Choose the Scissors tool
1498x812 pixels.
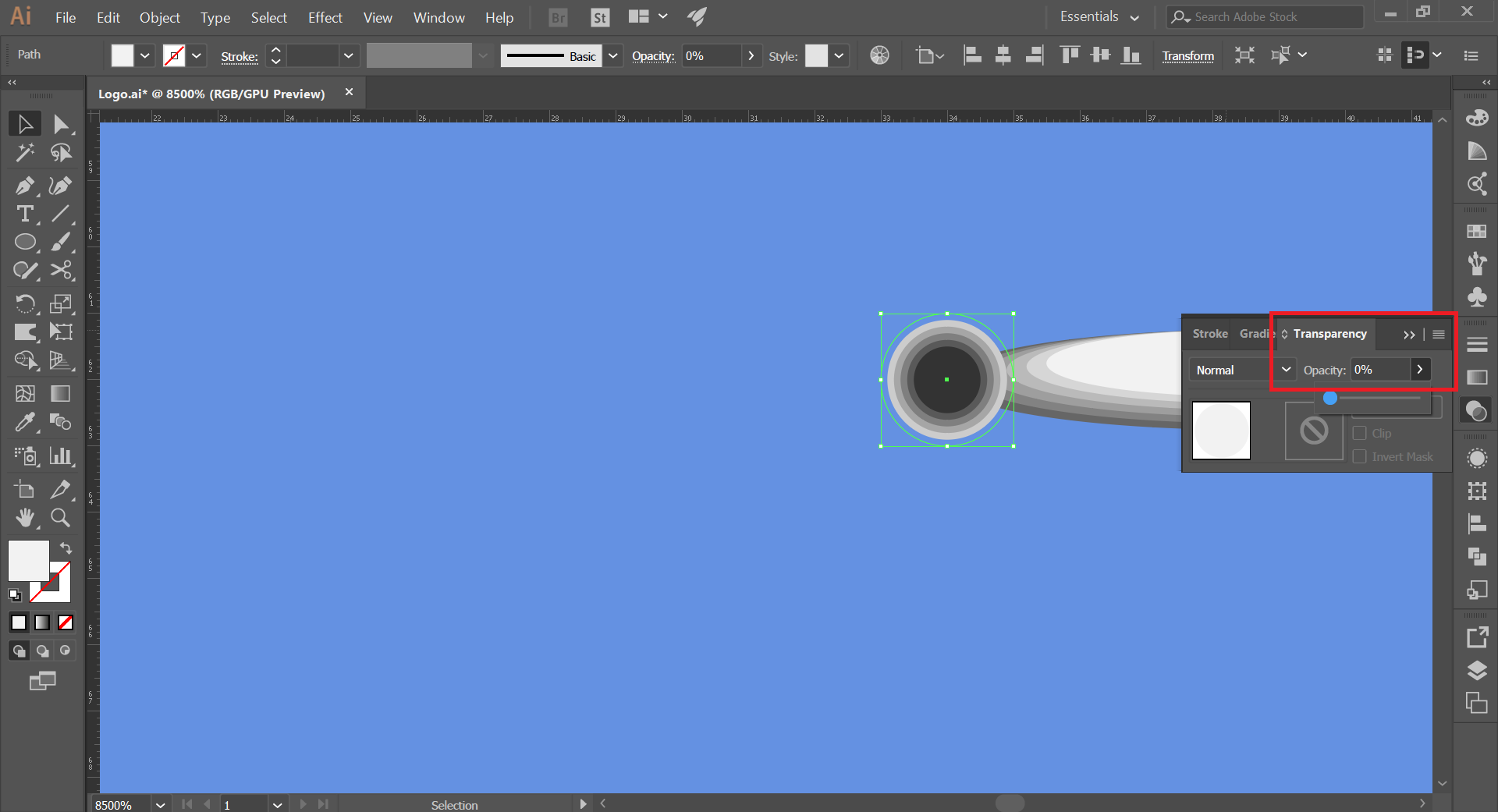61,271
